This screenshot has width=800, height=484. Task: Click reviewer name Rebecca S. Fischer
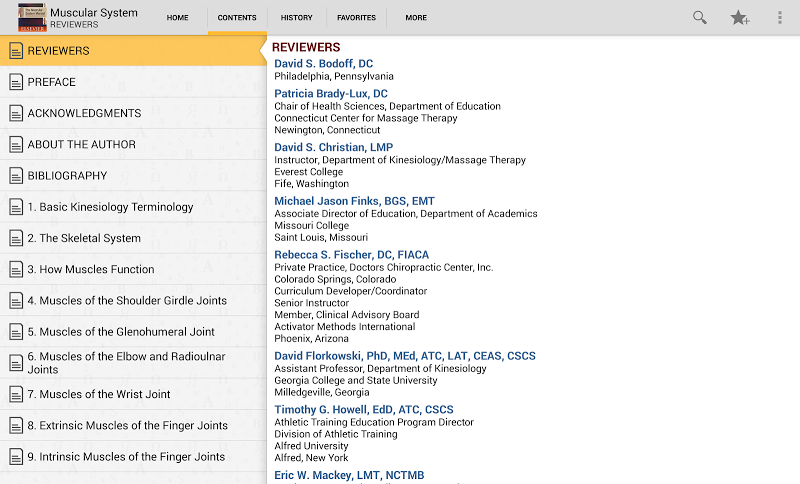pos(352,255)
